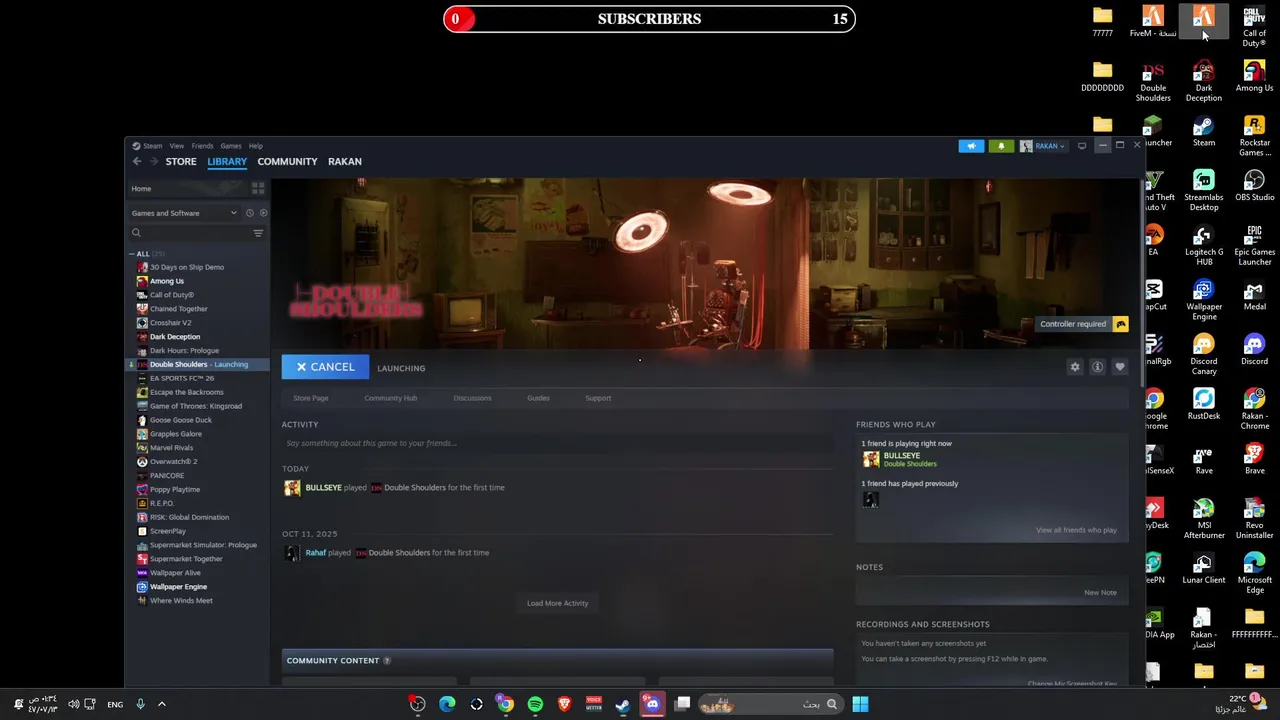Open game info icon
This screenshot has width=1280, height=720.
pyautogui.click(x=1097, y=367)
